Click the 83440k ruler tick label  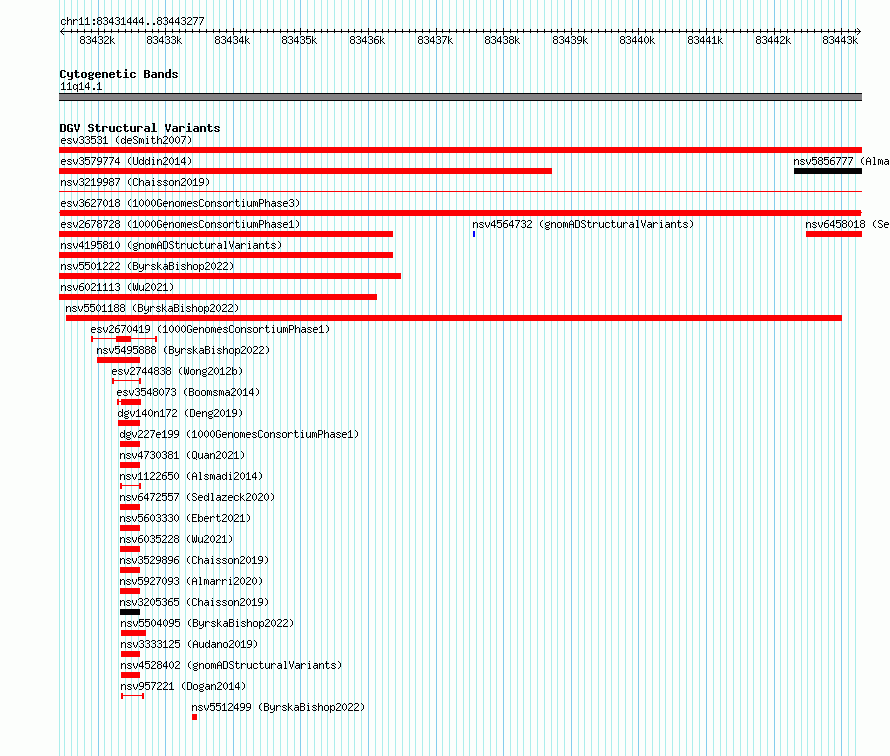click(637, 40)
